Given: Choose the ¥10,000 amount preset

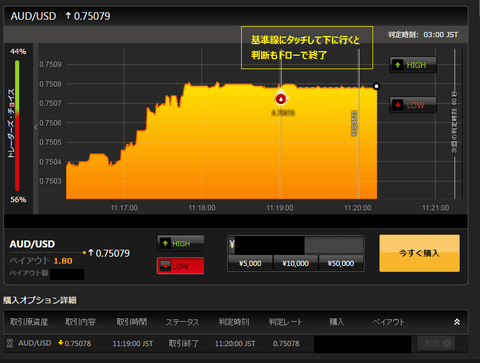Looking at the screenshot, I should (x=296, y=263).
